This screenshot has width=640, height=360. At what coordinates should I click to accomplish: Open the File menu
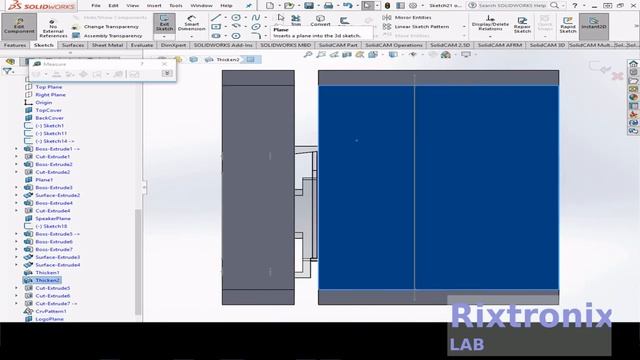pyautogui.click(x=96, y=6)
